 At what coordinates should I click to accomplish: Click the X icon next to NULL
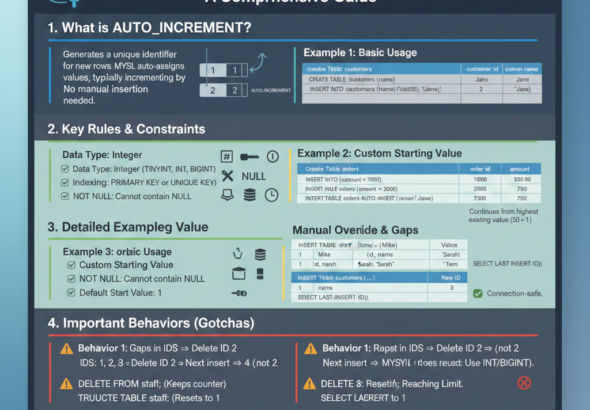(x=227, y=176)
